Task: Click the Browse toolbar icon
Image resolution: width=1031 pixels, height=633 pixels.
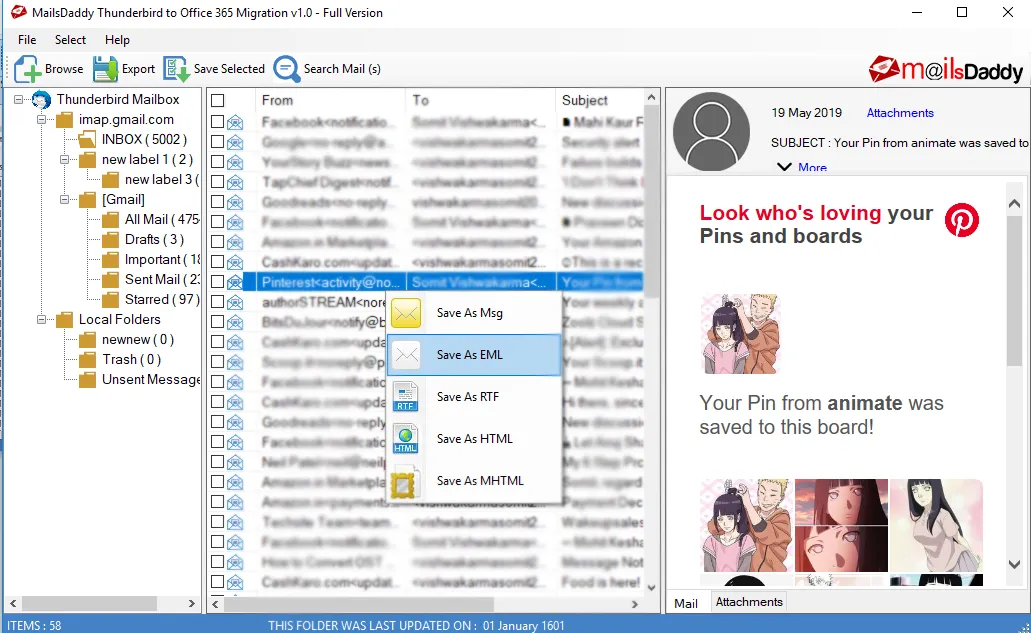Action: pyautogui.click(x=28, y=69)
